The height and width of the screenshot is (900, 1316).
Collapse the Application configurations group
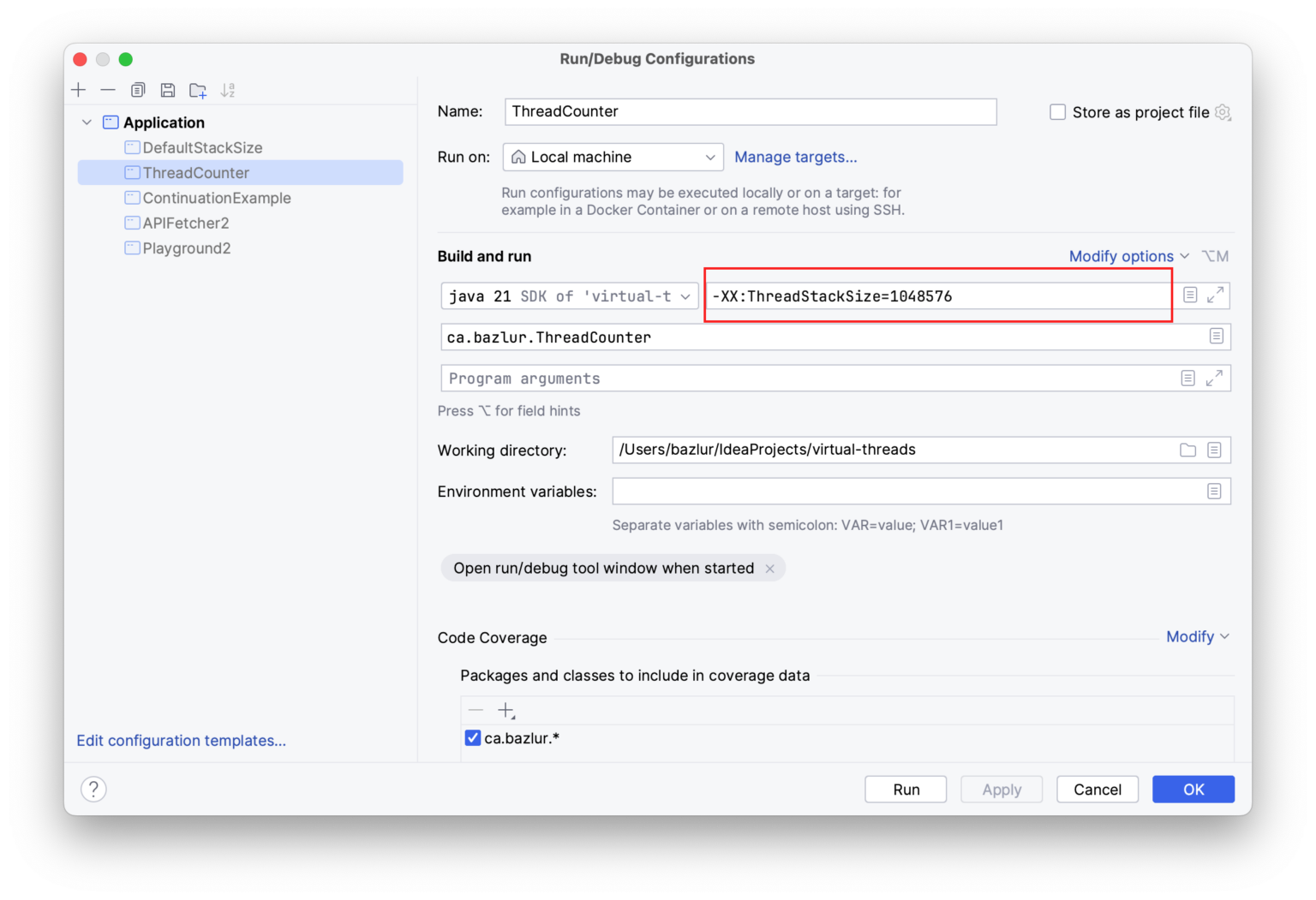(87, 122)
